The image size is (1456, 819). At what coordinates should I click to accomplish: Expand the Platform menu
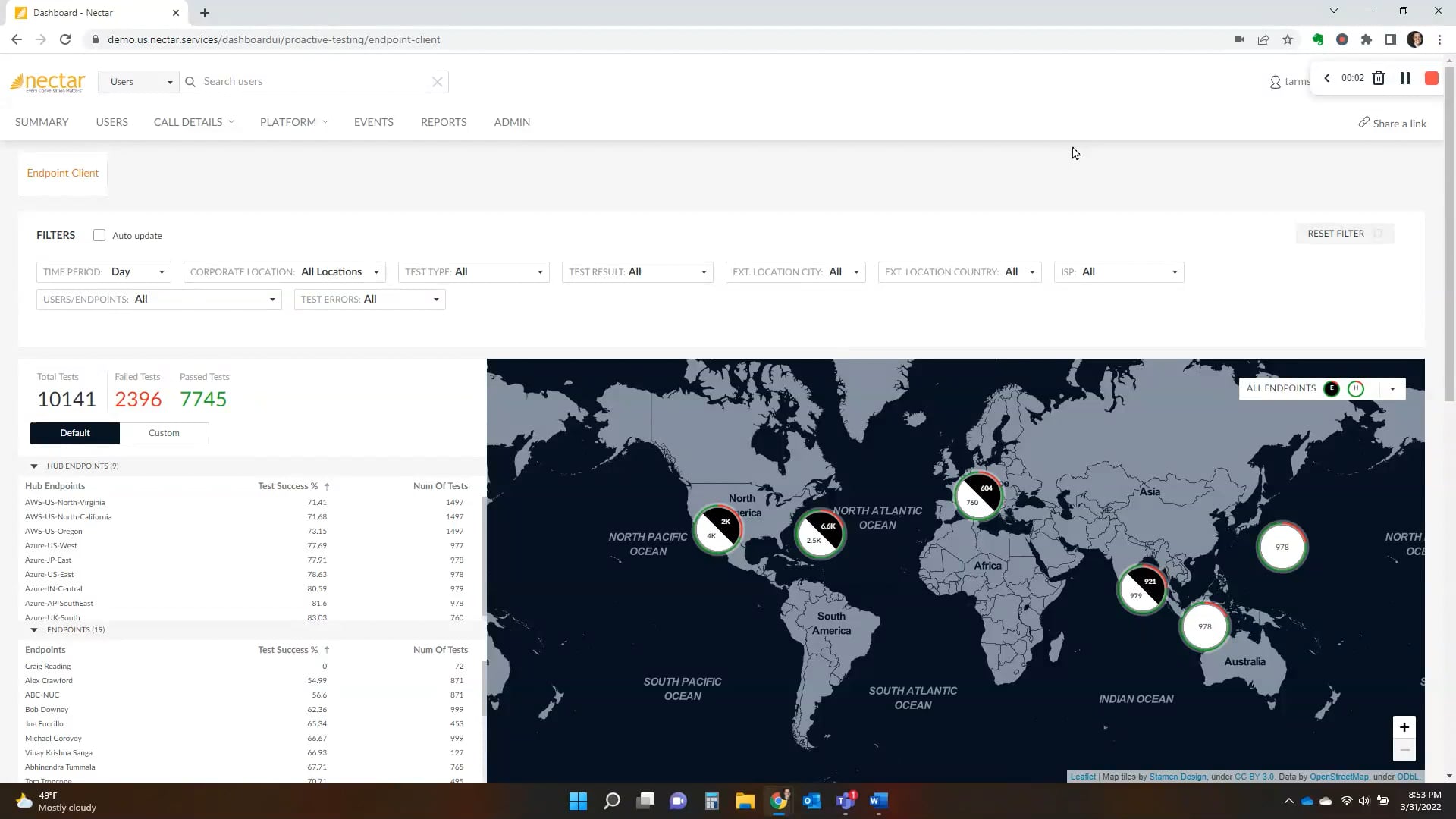pyautogui.click(x=293, y=122)
